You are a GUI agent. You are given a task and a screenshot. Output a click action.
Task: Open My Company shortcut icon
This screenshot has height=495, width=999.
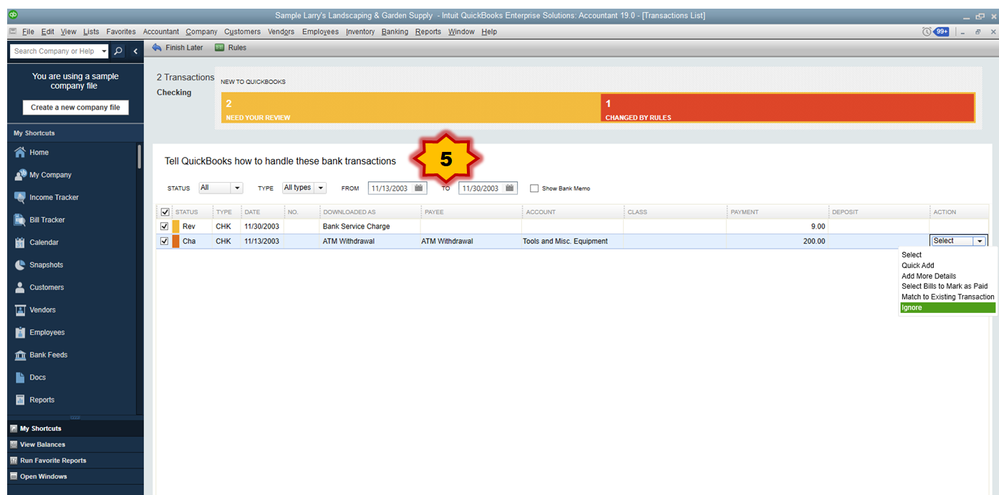(x=20, y=175)
